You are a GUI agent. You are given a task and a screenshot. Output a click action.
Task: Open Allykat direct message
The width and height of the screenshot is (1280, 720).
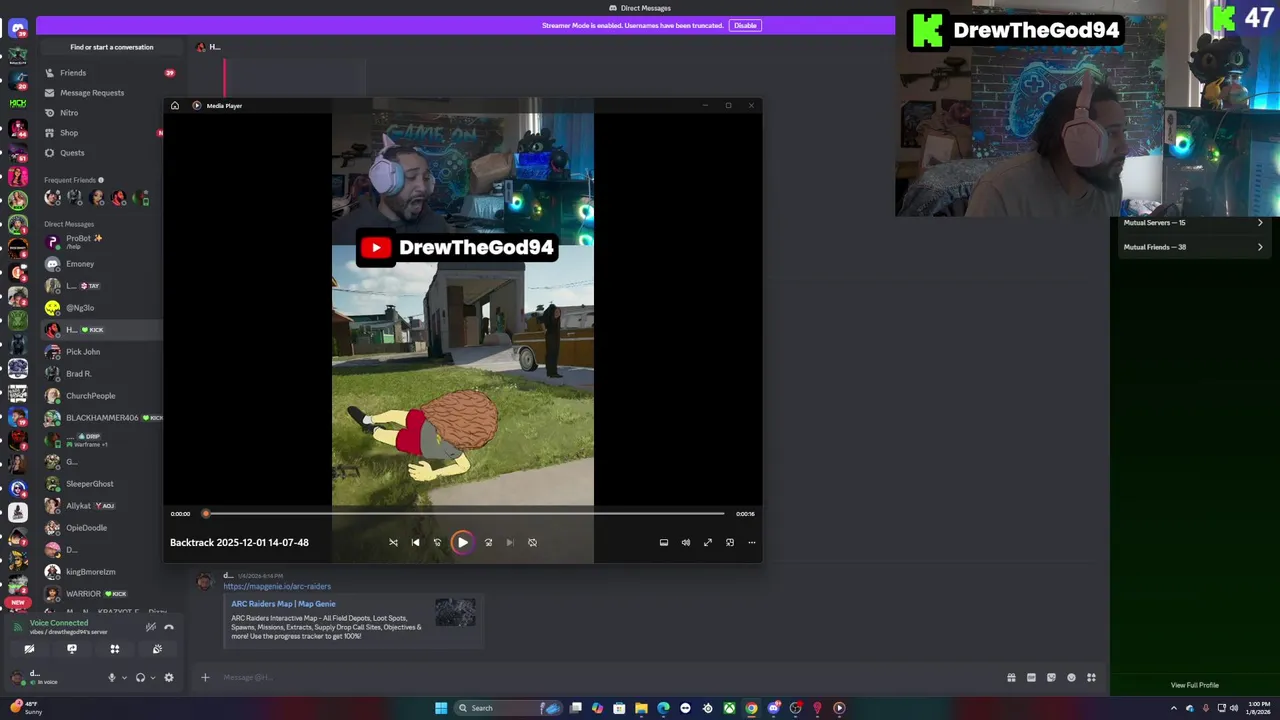tap(100, 506)
